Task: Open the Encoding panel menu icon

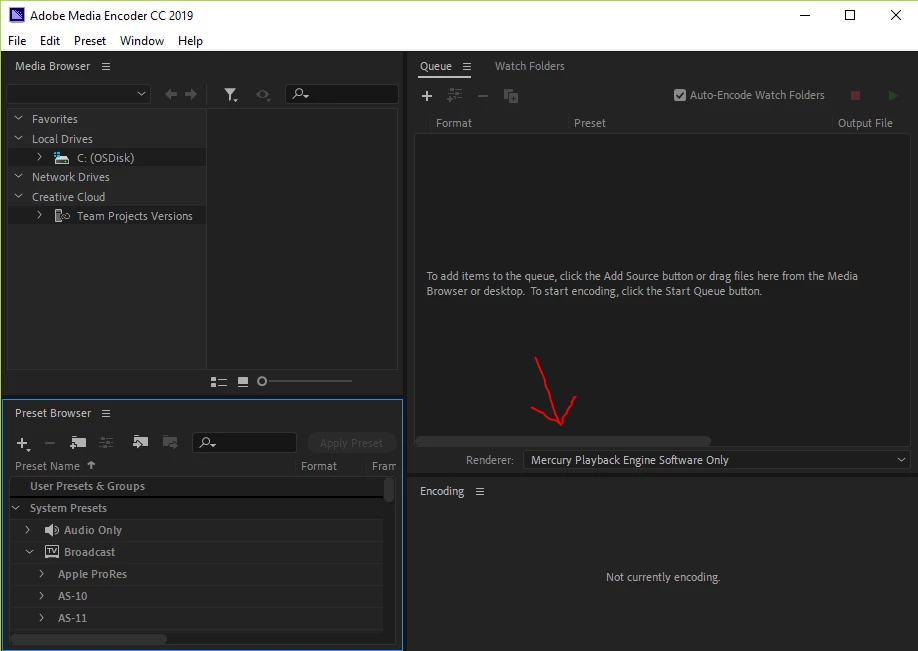Action: (x=480, y=492)
